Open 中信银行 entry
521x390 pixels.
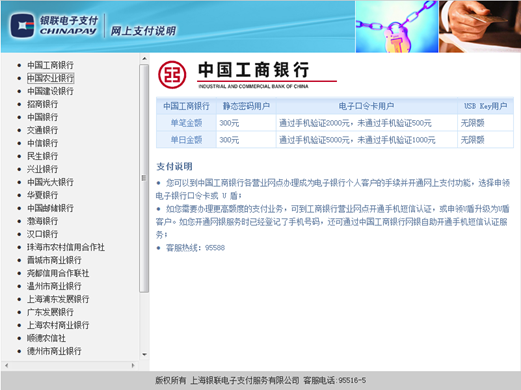click(x=42, y=143)
